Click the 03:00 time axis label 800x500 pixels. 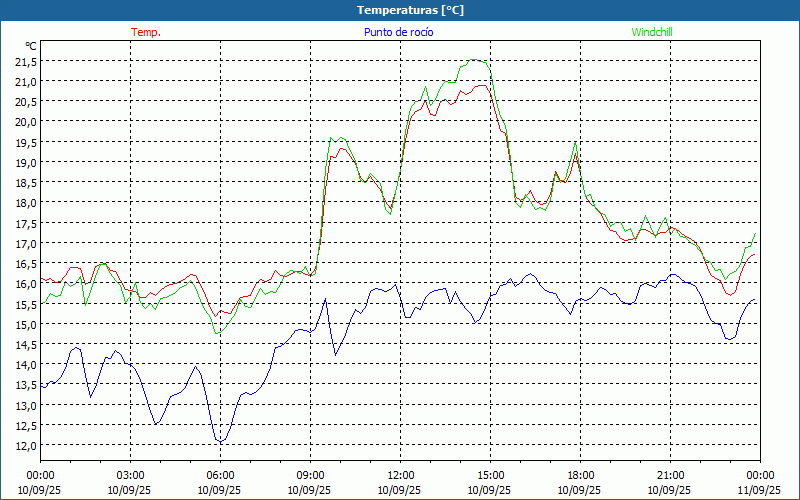[x=130, y=475]
